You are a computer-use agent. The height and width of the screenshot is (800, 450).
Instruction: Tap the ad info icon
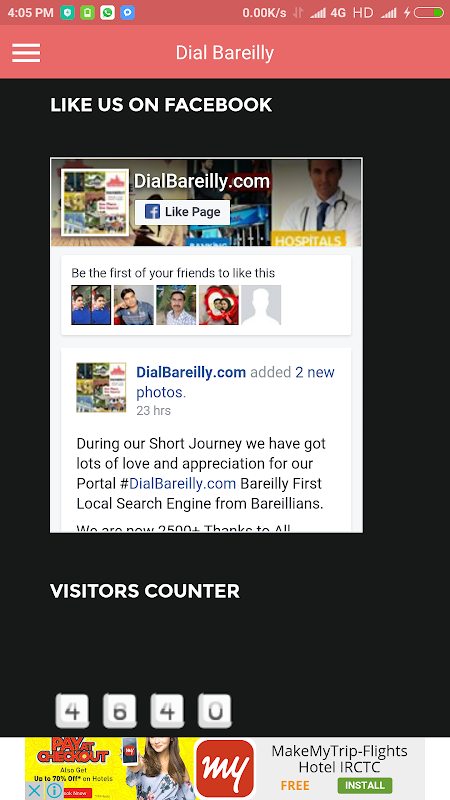click(54, 791)
